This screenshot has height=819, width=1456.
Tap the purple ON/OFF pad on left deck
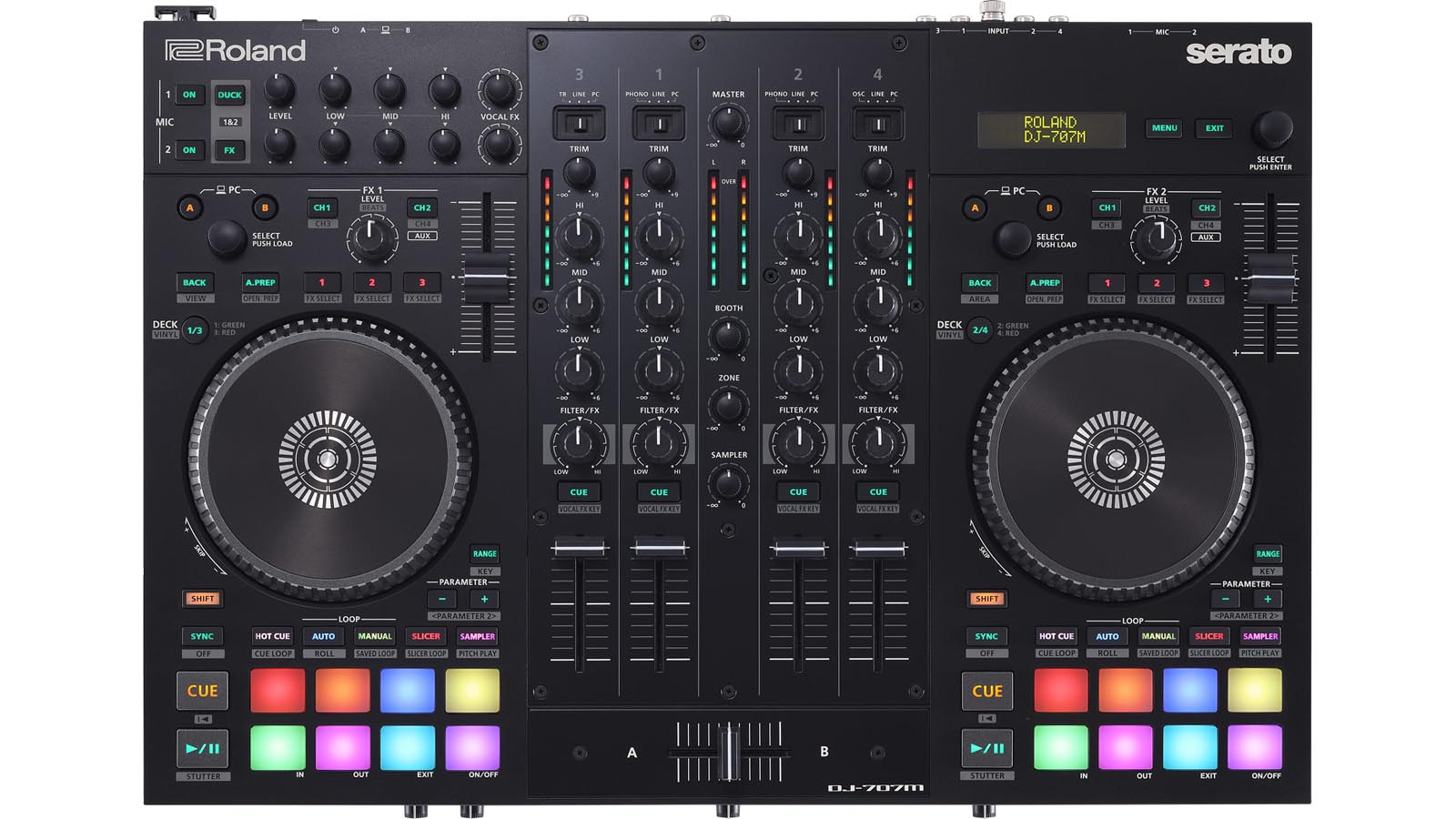click(472, 747)
